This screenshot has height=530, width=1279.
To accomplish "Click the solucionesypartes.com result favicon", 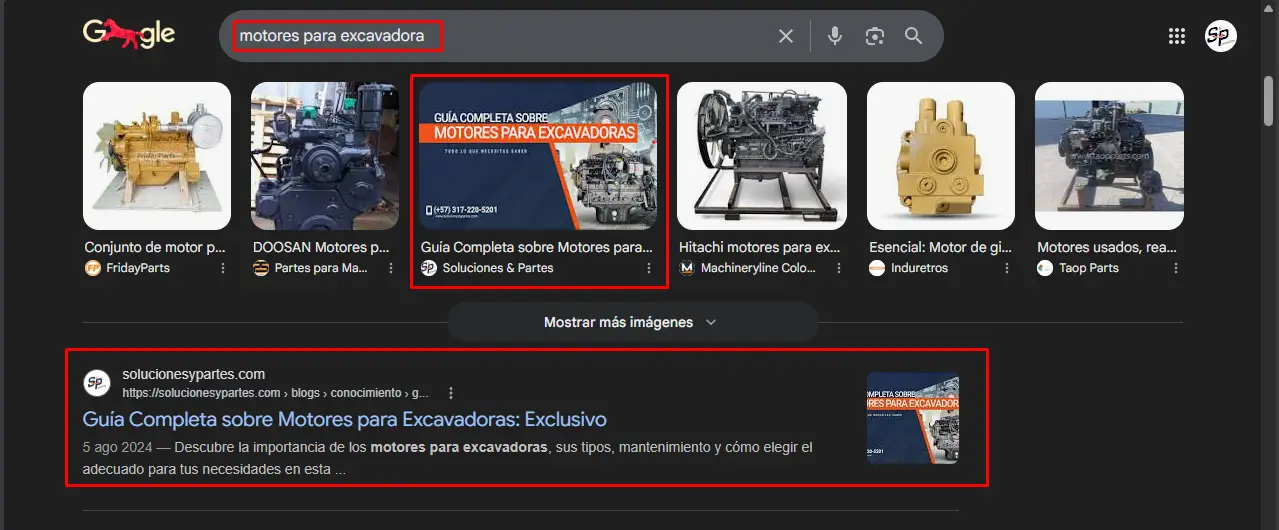I will [x=97, y=383].
